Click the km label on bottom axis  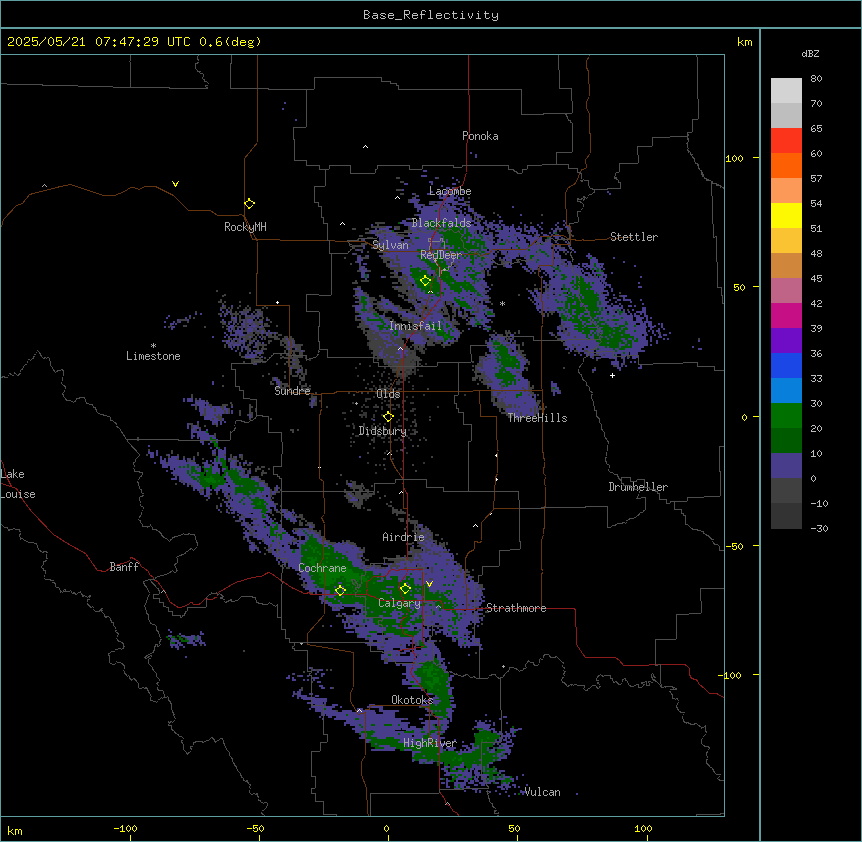click(15, 830)
